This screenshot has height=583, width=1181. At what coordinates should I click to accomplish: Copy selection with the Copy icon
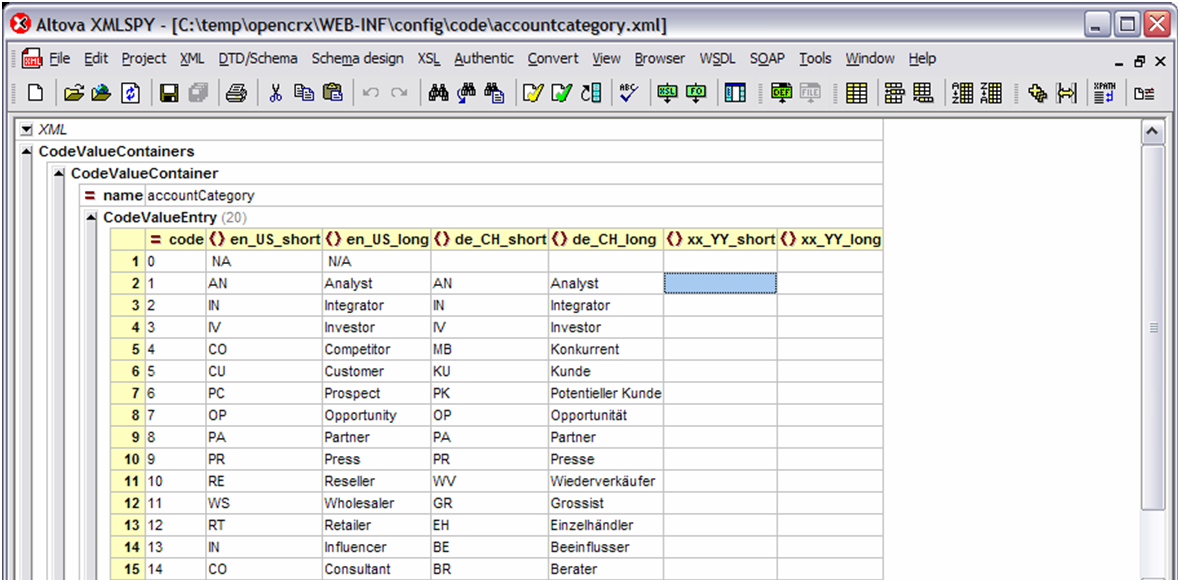pyautogui.click(x=304, y=93)
